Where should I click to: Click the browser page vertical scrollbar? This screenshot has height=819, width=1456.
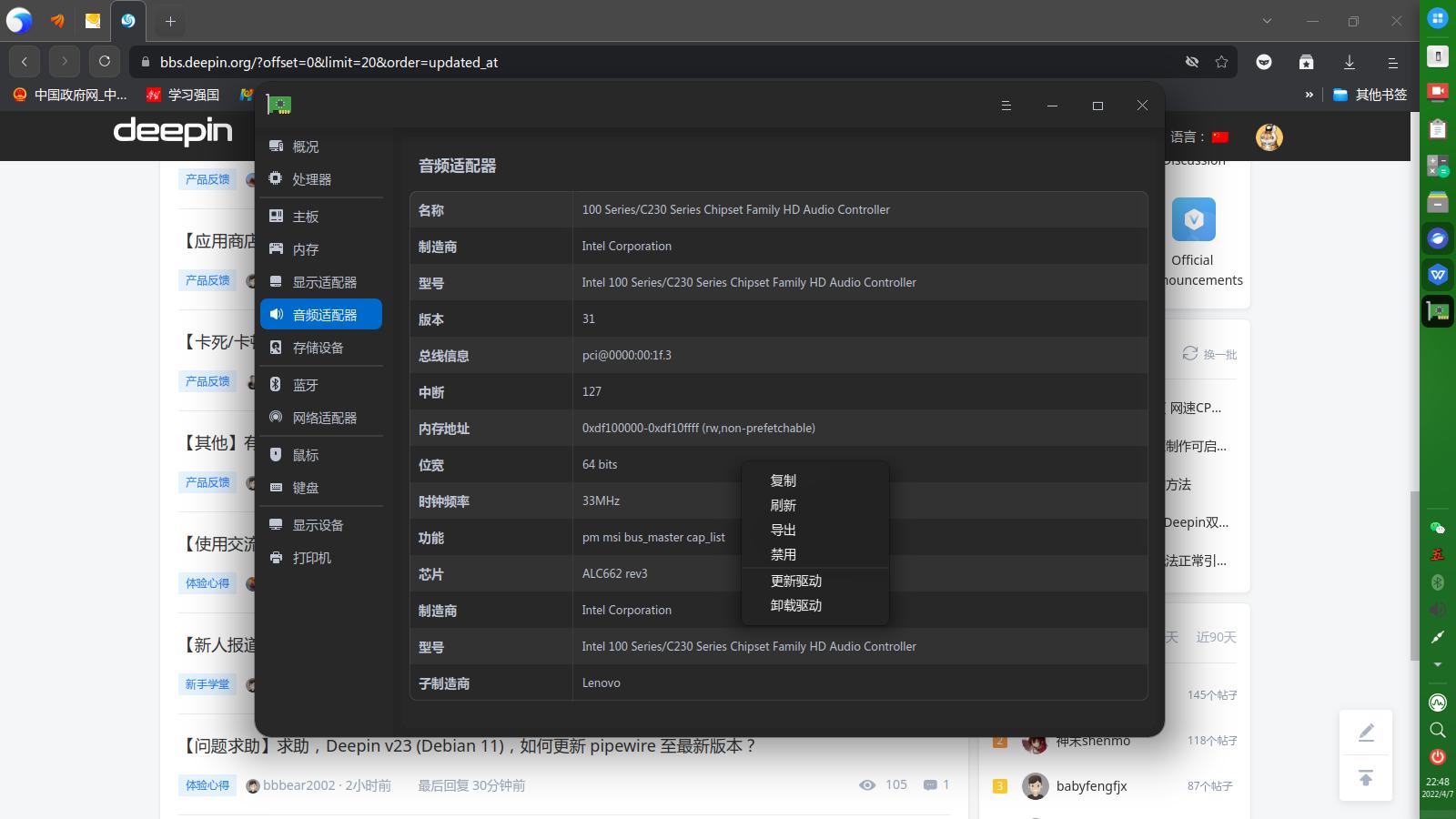[1414, 575]
